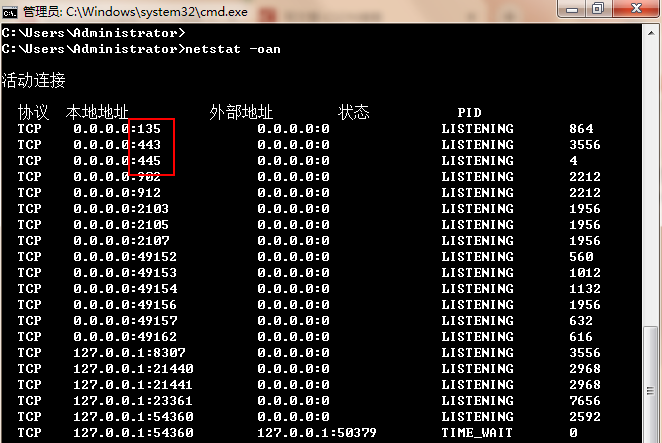662x443 pixels.
Task: Maximize the cmd.exe window
Action: [598, 9]
